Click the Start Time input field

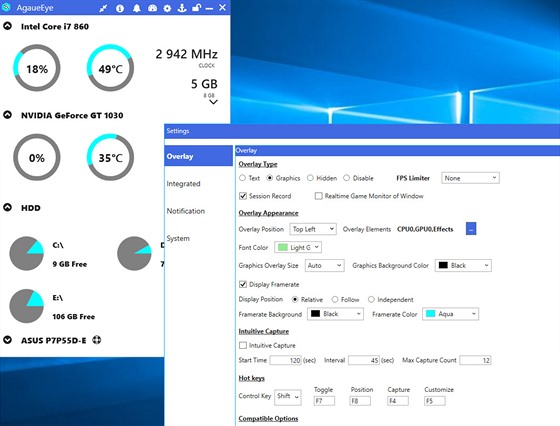(285, 360)
